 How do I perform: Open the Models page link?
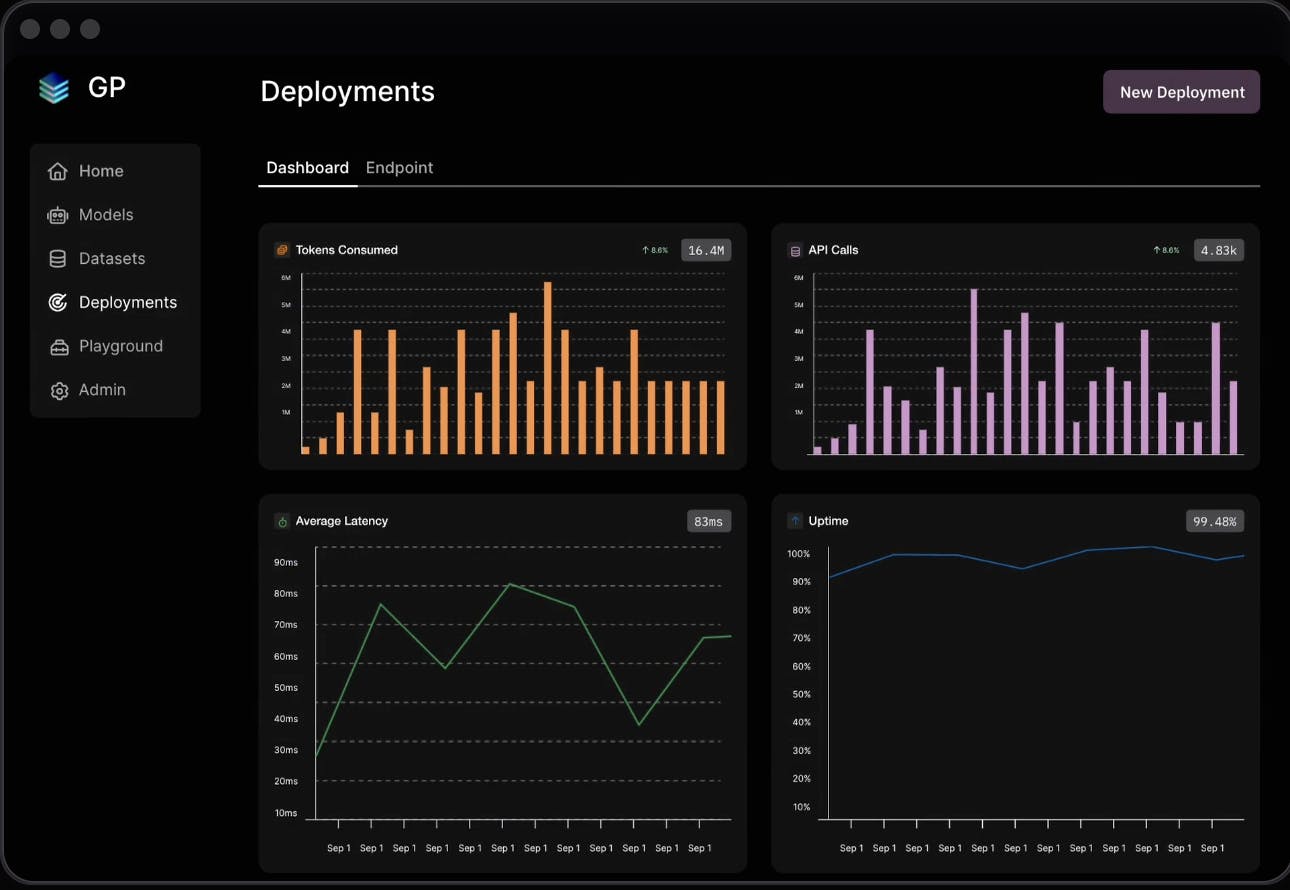pyautogui.click(x=106, y=215)
